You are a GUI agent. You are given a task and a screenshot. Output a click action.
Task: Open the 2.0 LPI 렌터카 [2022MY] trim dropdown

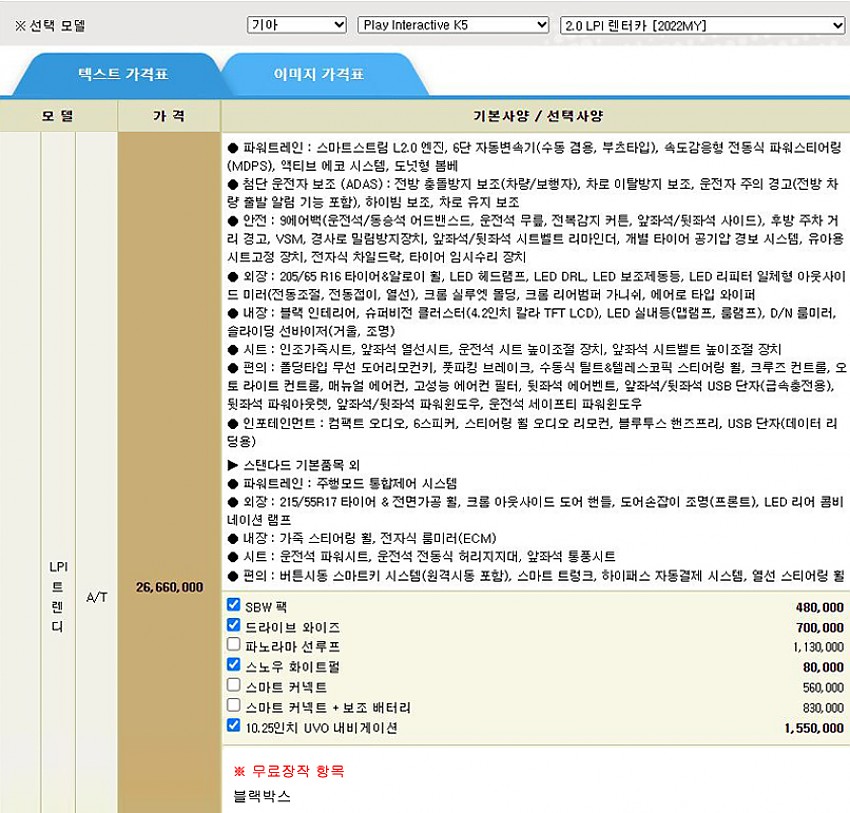coord(702,25)
